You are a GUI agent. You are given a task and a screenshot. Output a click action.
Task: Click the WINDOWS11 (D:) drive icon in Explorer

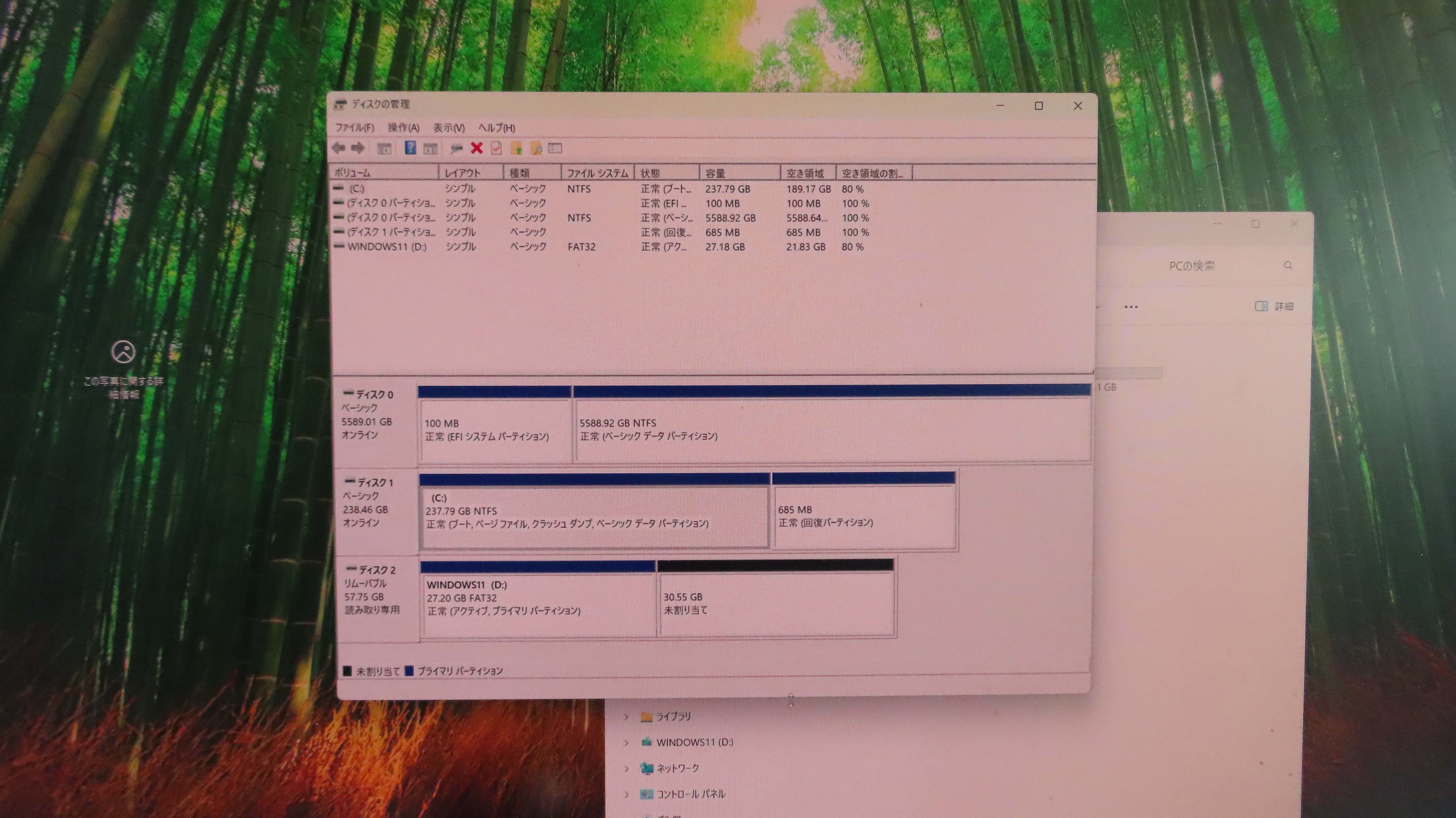pyautogui.click(x=647, y=742)
